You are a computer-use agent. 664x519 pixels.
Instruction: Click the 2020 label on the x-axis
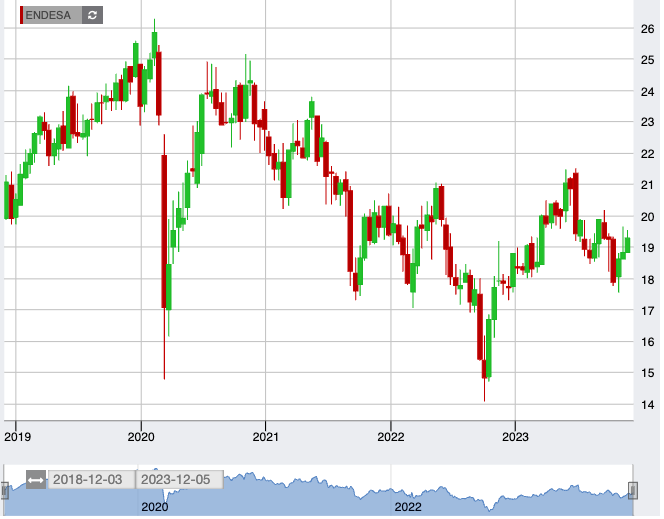pyautogui.click(x=141, y=437)
